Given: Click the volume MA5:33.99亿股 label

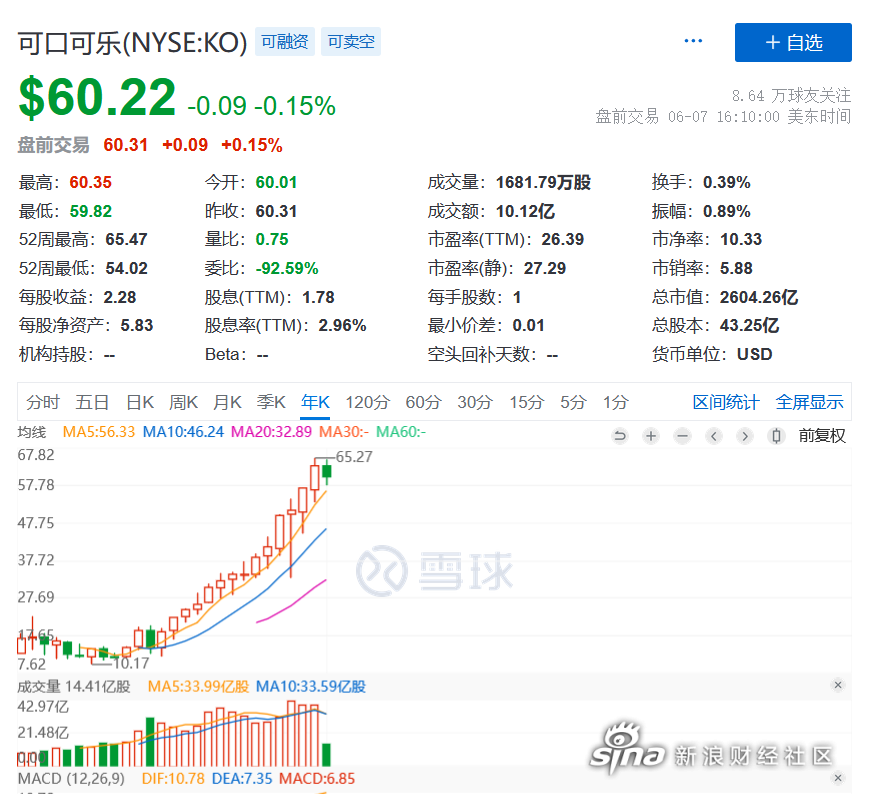Looking at the screenshot, I should click(198, 687).
